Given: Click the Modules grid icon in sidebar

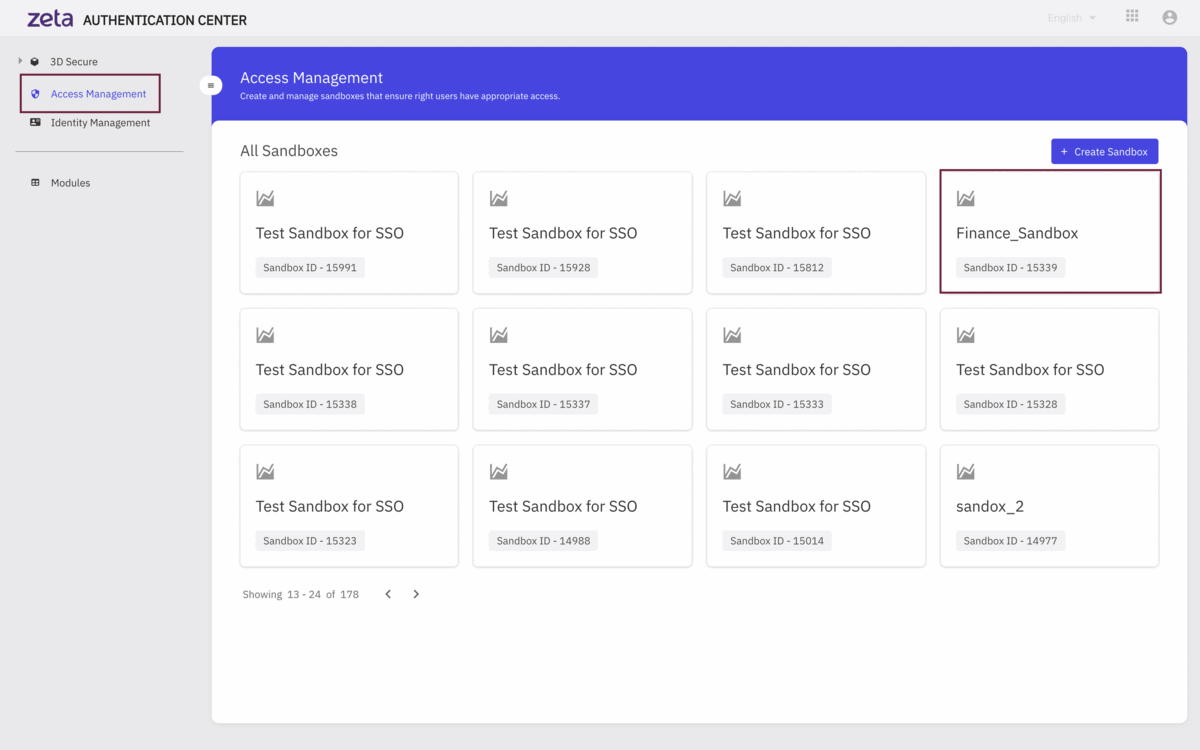Looking at the screenshot, I should tap(36, 183).
